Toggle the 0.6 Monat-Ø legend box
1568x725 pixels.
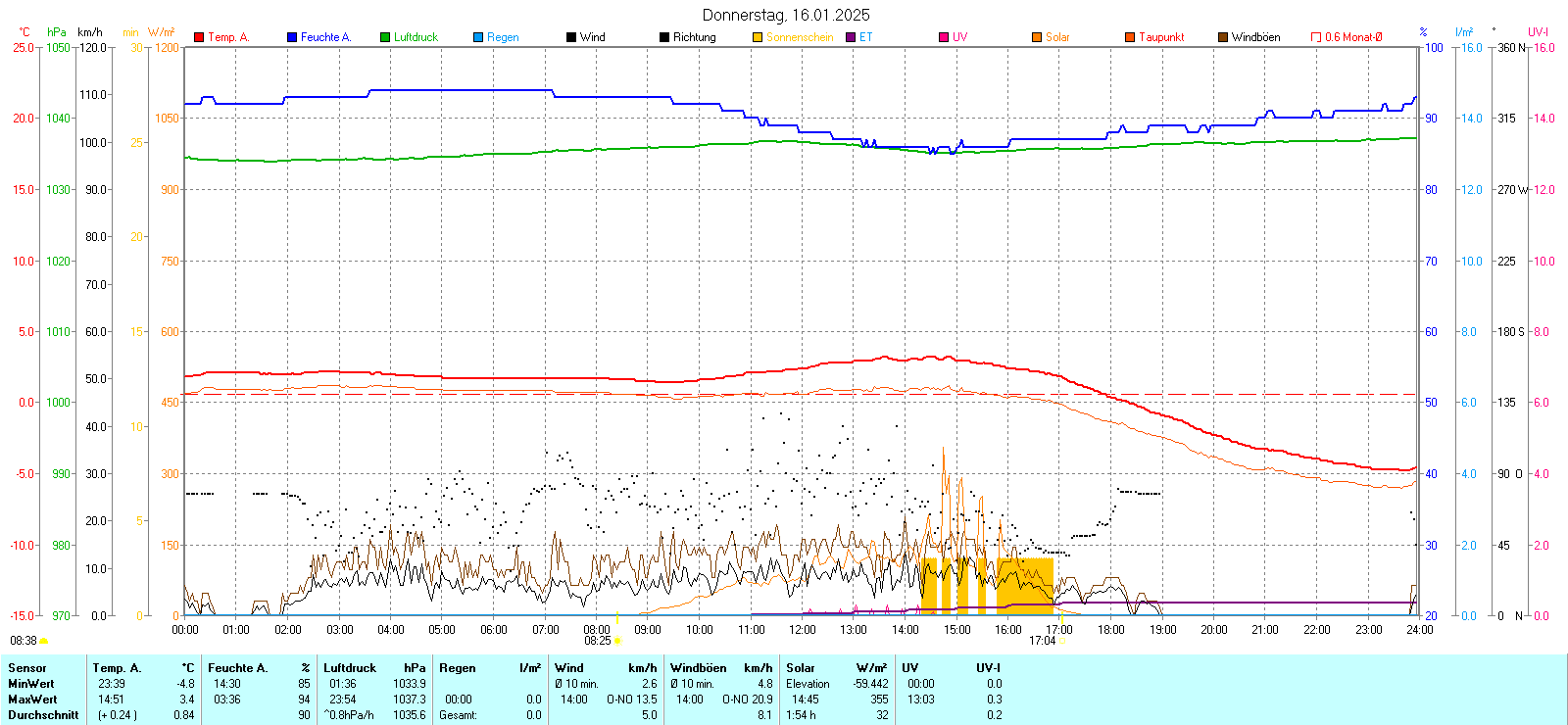coord(1316,37)
